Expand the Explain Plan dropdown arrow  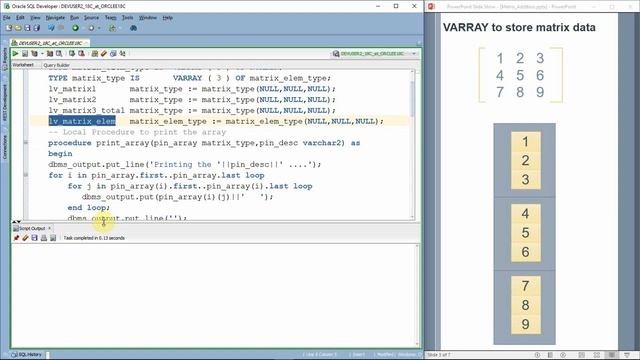(x=42, y=53)
